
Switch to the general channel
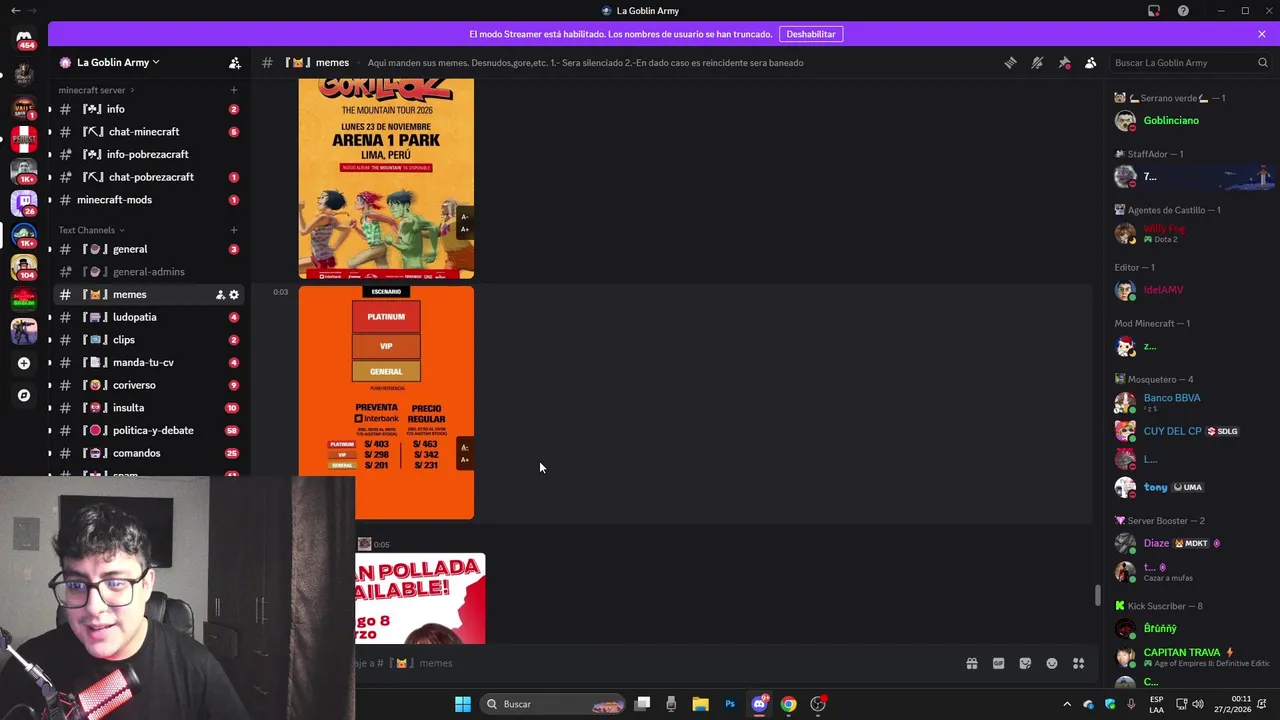148,249
